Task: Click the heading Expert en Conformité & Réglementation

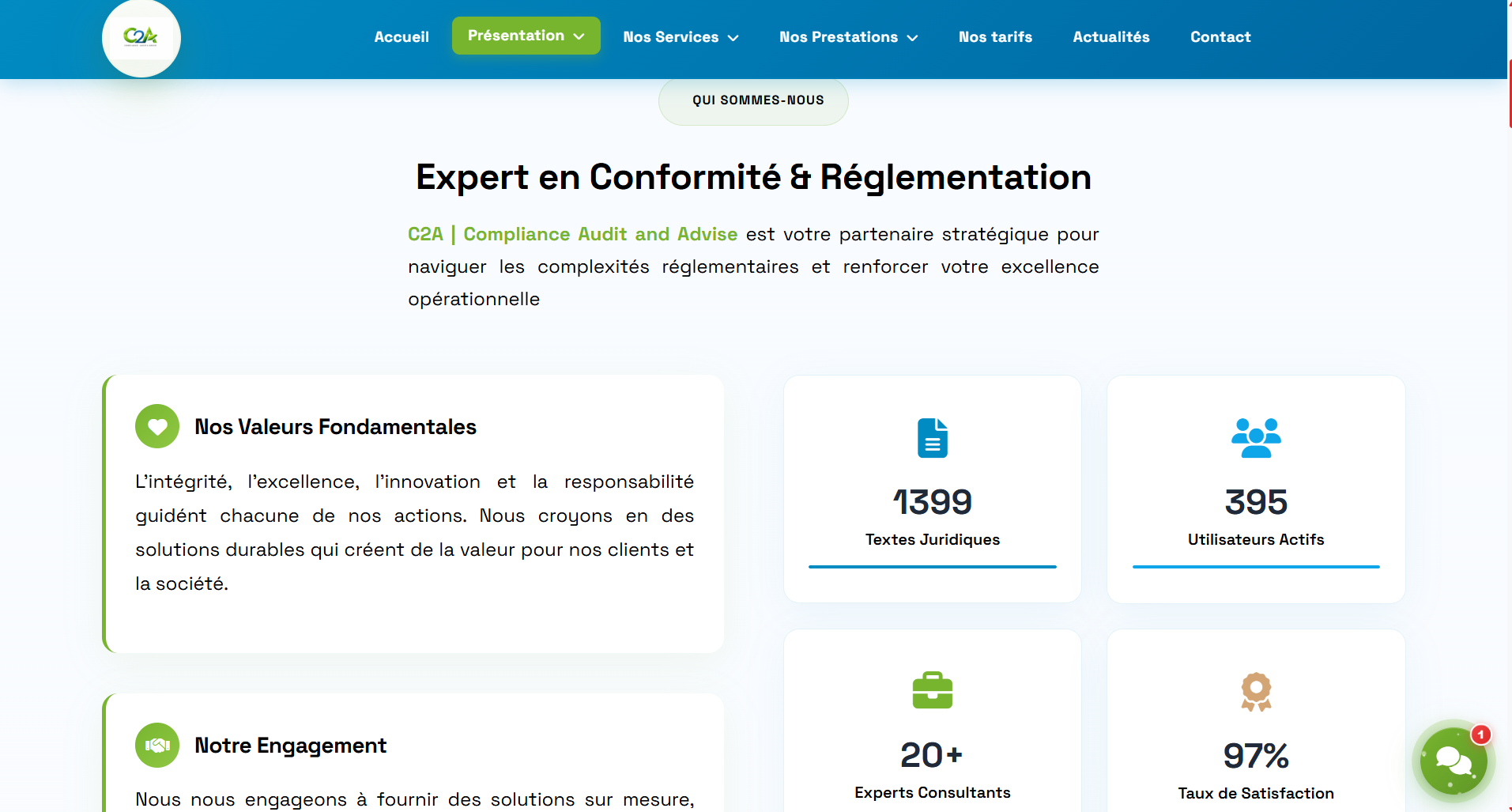Action: point(753,177)
